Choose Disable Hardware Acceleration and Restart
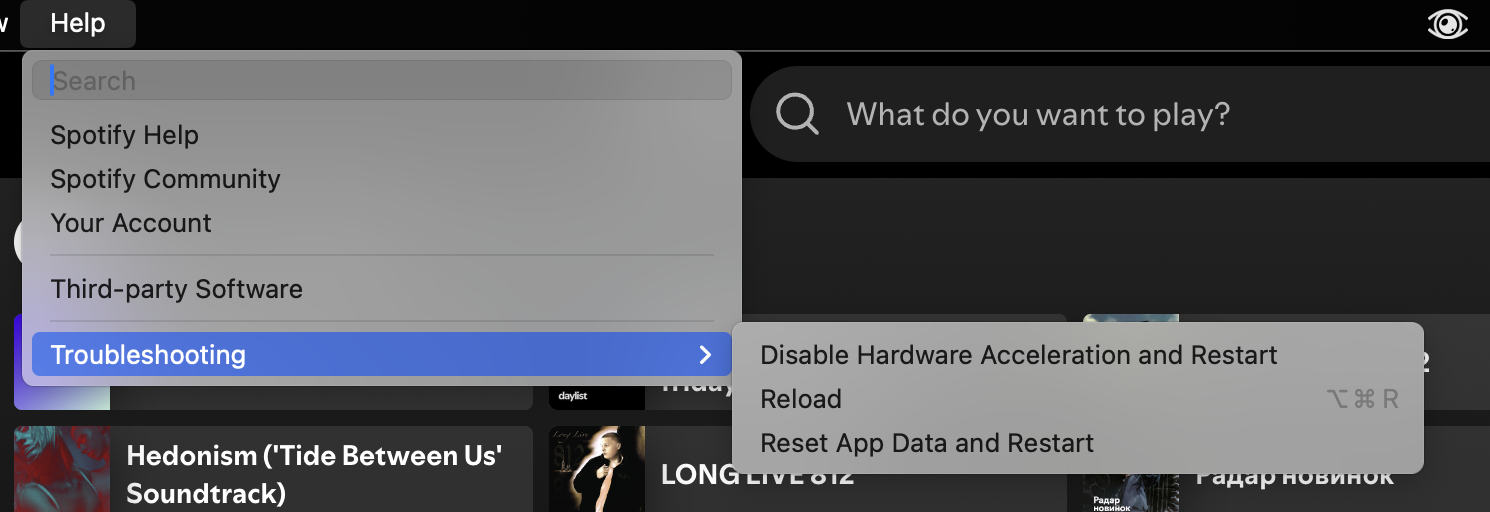1490x512 pixels. [1019, 355]
